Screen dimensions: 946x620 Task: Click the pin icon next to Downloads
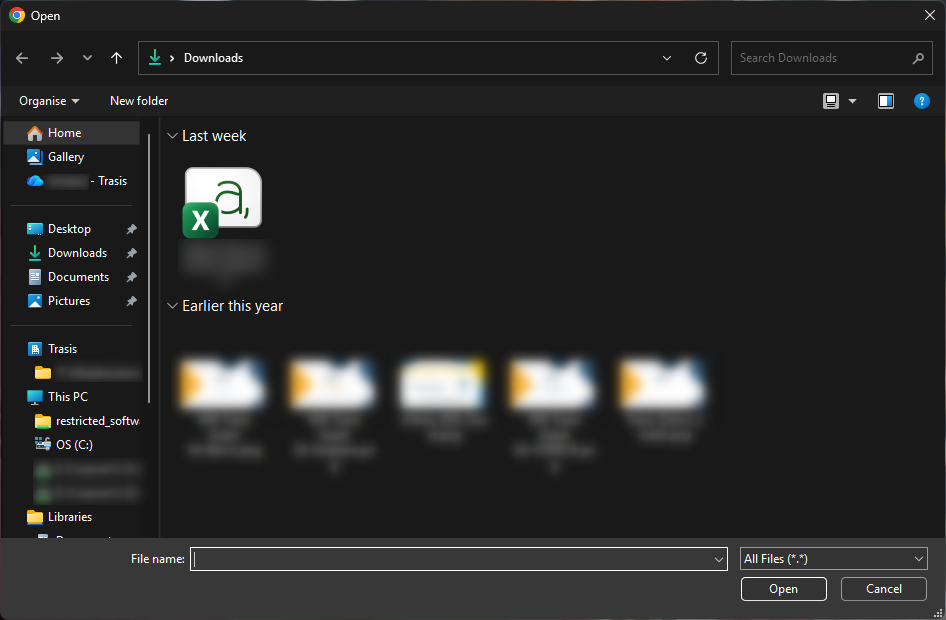pyautogui.click(x=132, y=253)
